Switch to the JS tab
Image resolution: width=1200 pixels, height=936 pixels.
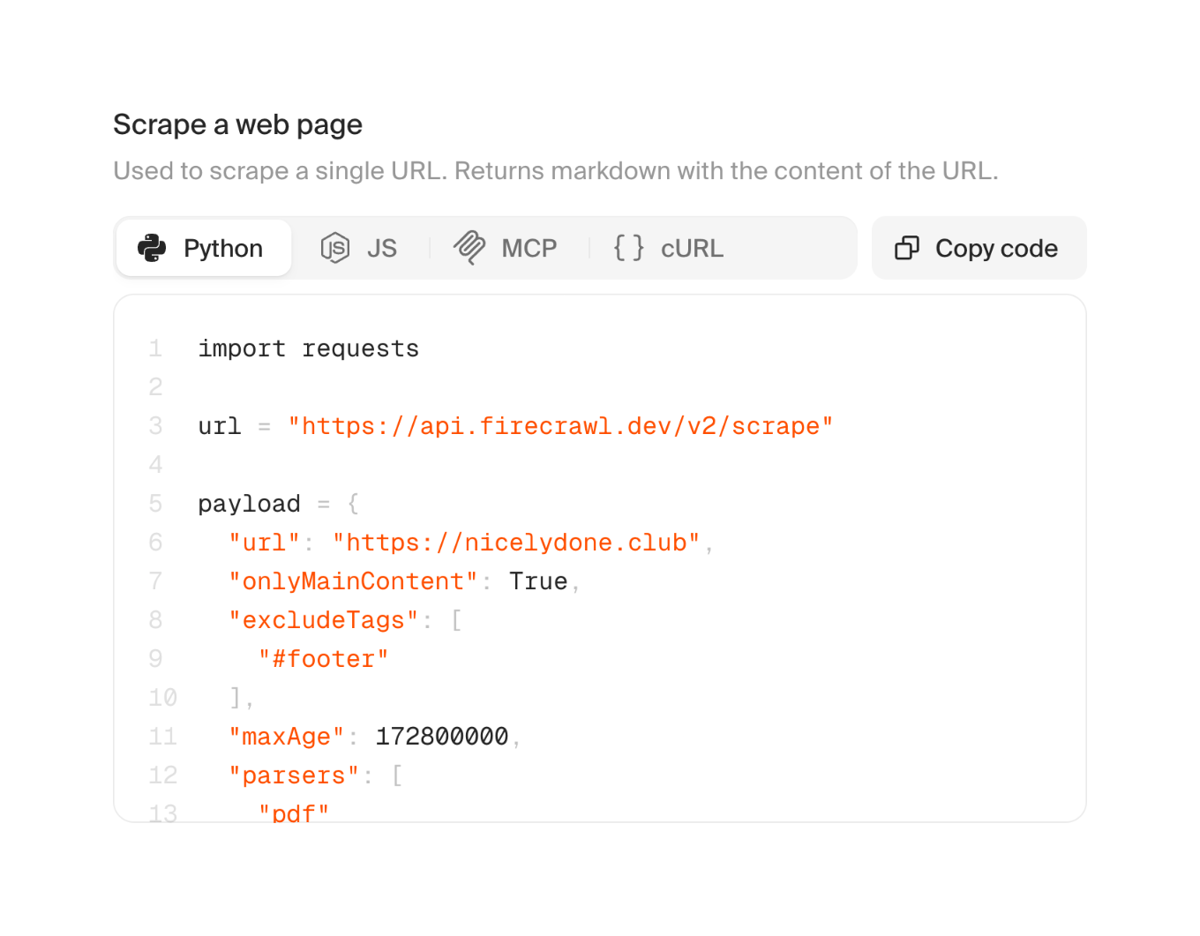pos(360,248)
